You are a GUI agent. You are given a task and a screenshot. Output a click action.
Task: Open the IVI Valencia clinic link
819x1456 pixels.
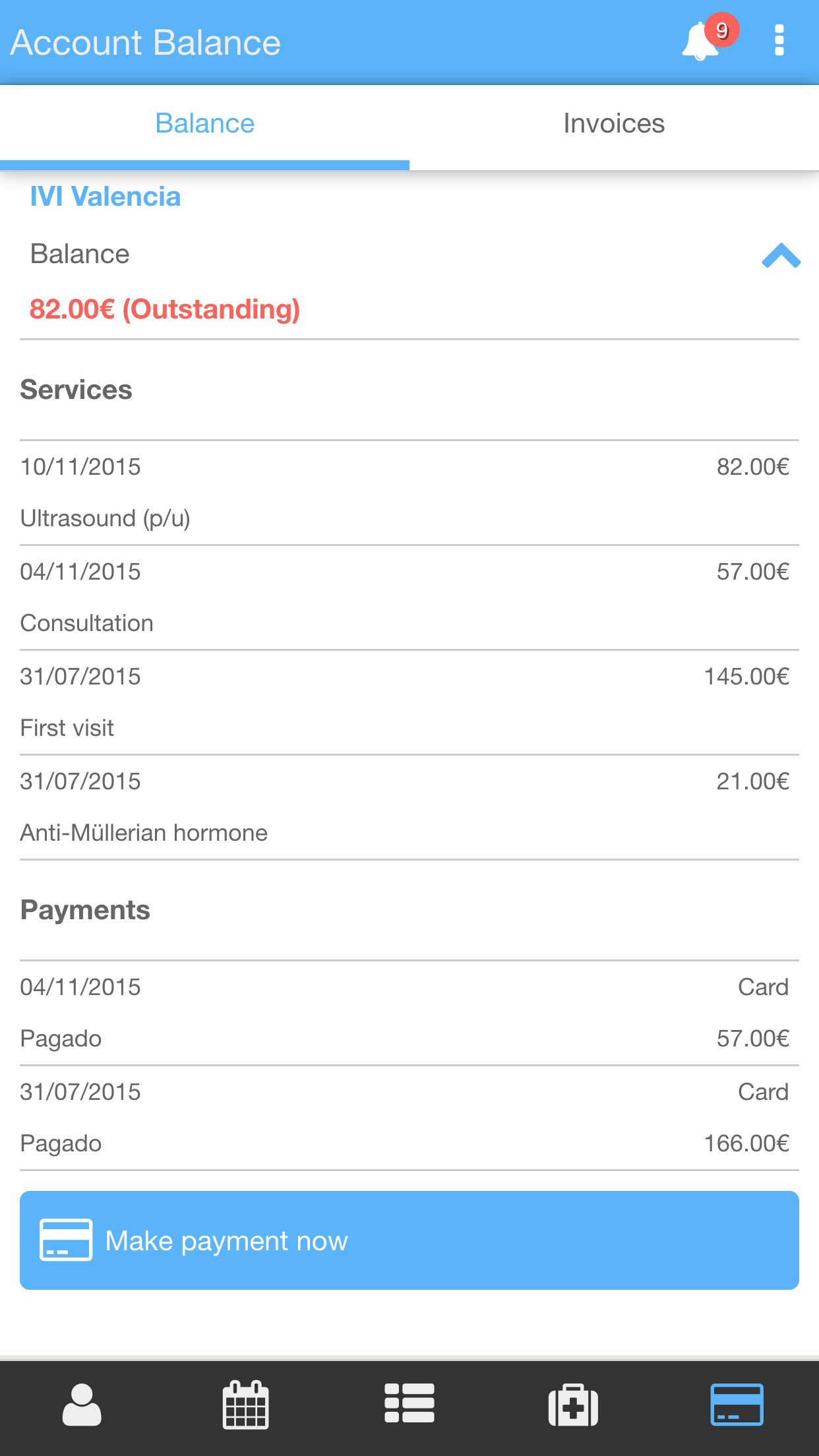[106, 197]
